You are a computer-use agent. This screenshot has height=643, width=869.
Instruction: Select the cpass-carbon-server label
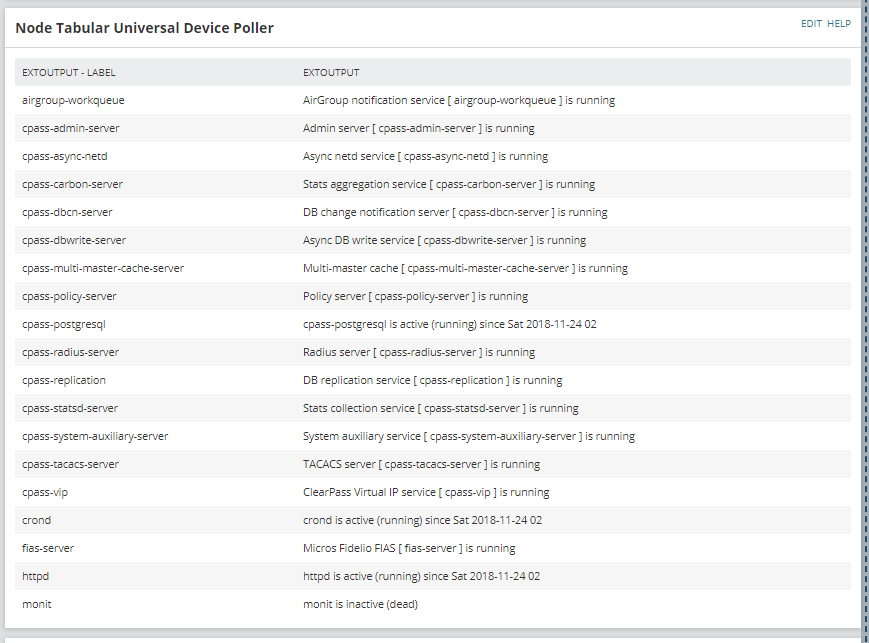click(x=72, y=184)
